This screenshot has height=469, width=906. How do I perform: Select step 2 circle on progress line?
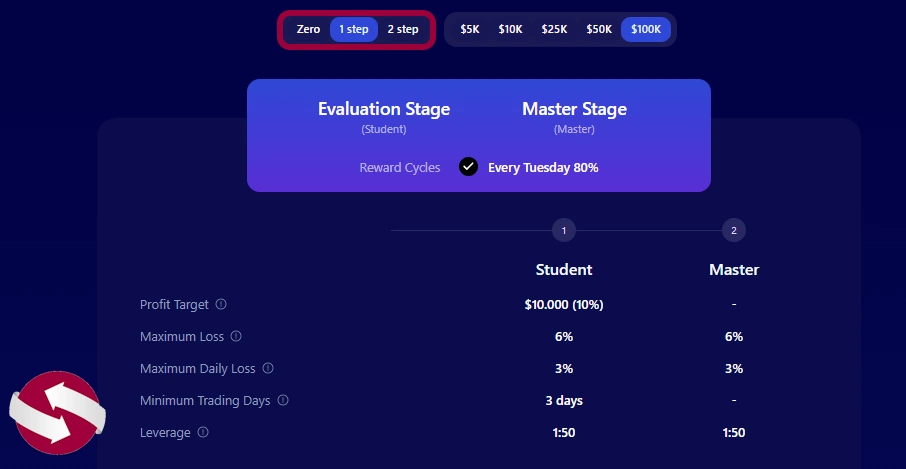(x=734, y=230)
